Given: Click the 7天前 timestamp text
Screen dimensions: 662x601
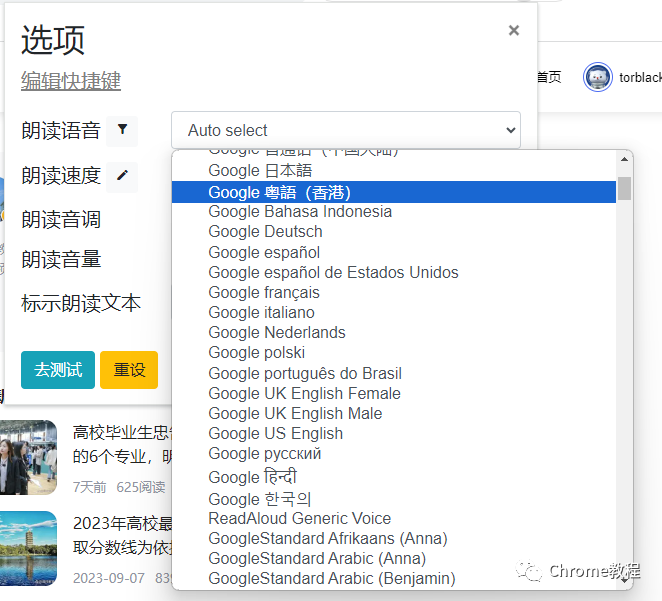Looking at the screenshot, I should 90,487.
